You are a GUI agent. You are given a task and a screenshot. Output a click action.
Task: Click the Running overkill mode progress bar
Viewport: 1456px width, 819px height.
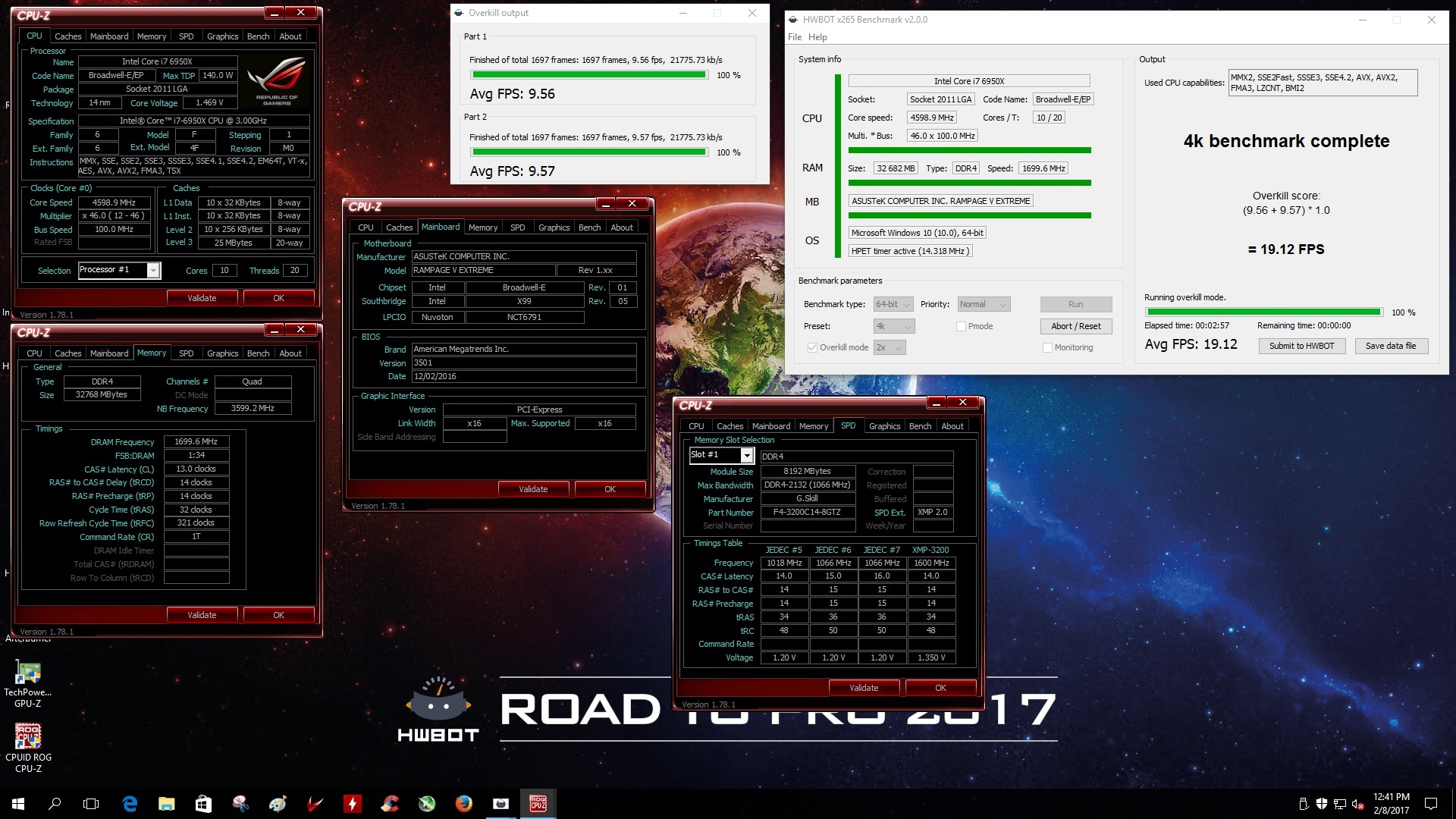pos(1264,312)
